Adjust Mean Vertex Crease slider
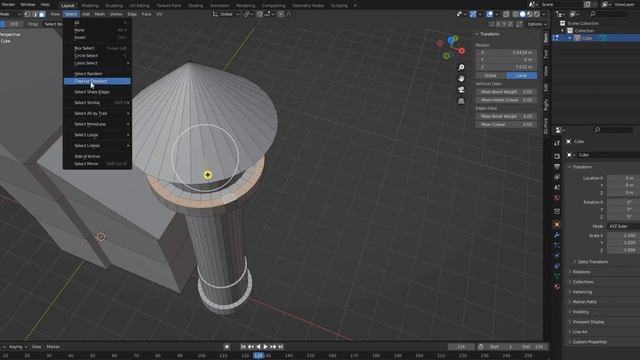This screenshot has height=360, width=640. click(506, 100)
